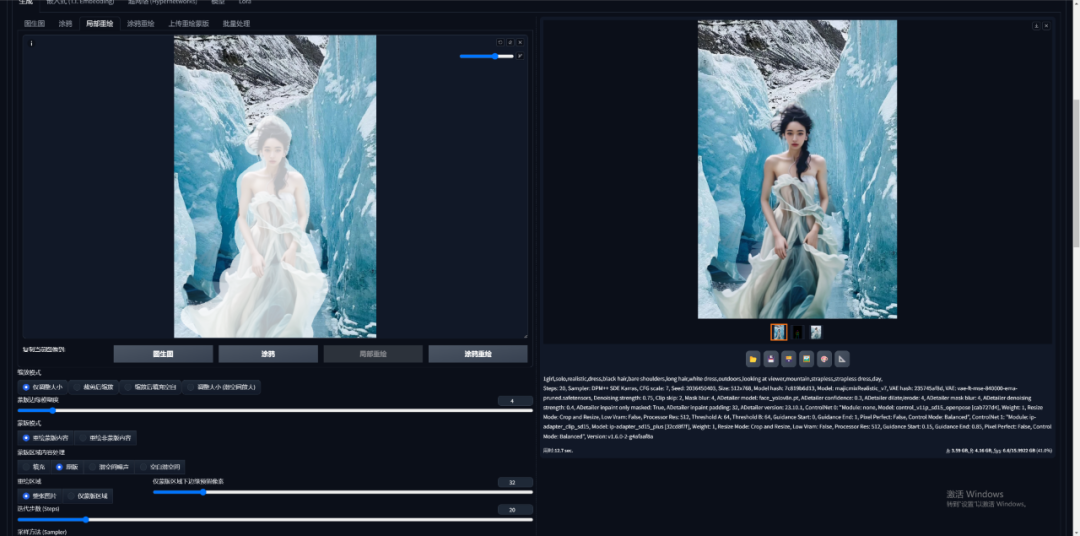1080x536 pixels.
Task: Select first output thumbnail with orange border
Action: (778, 332)
